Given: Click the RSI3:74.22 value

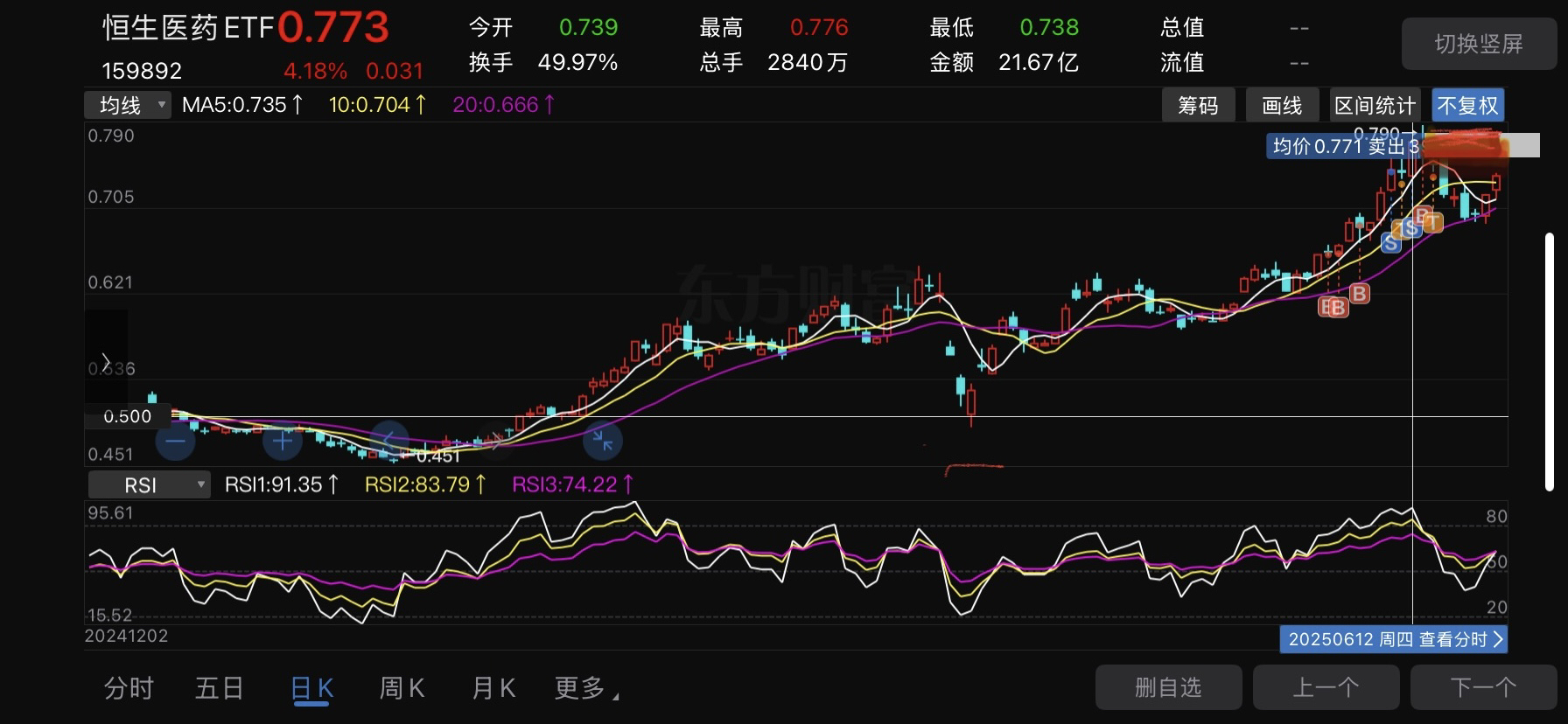Looking at the screenshot, I should click(x=573, y=484).
